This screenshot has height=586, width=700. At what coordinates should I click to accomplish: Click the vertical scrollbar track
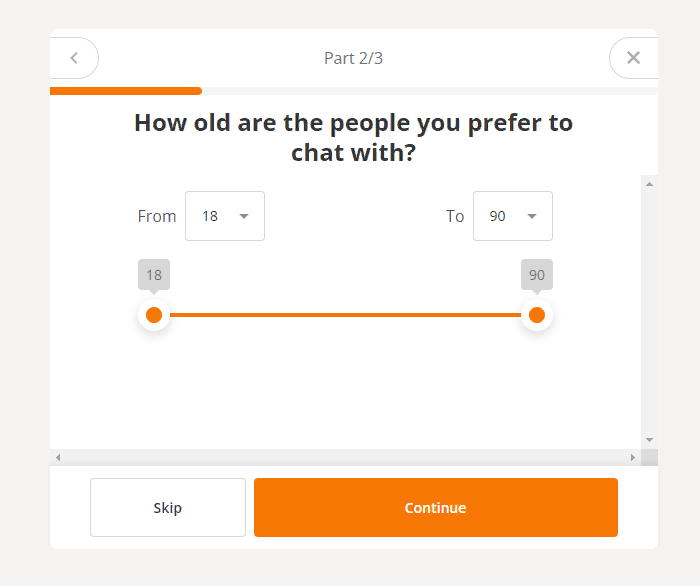tap(650, 310)
